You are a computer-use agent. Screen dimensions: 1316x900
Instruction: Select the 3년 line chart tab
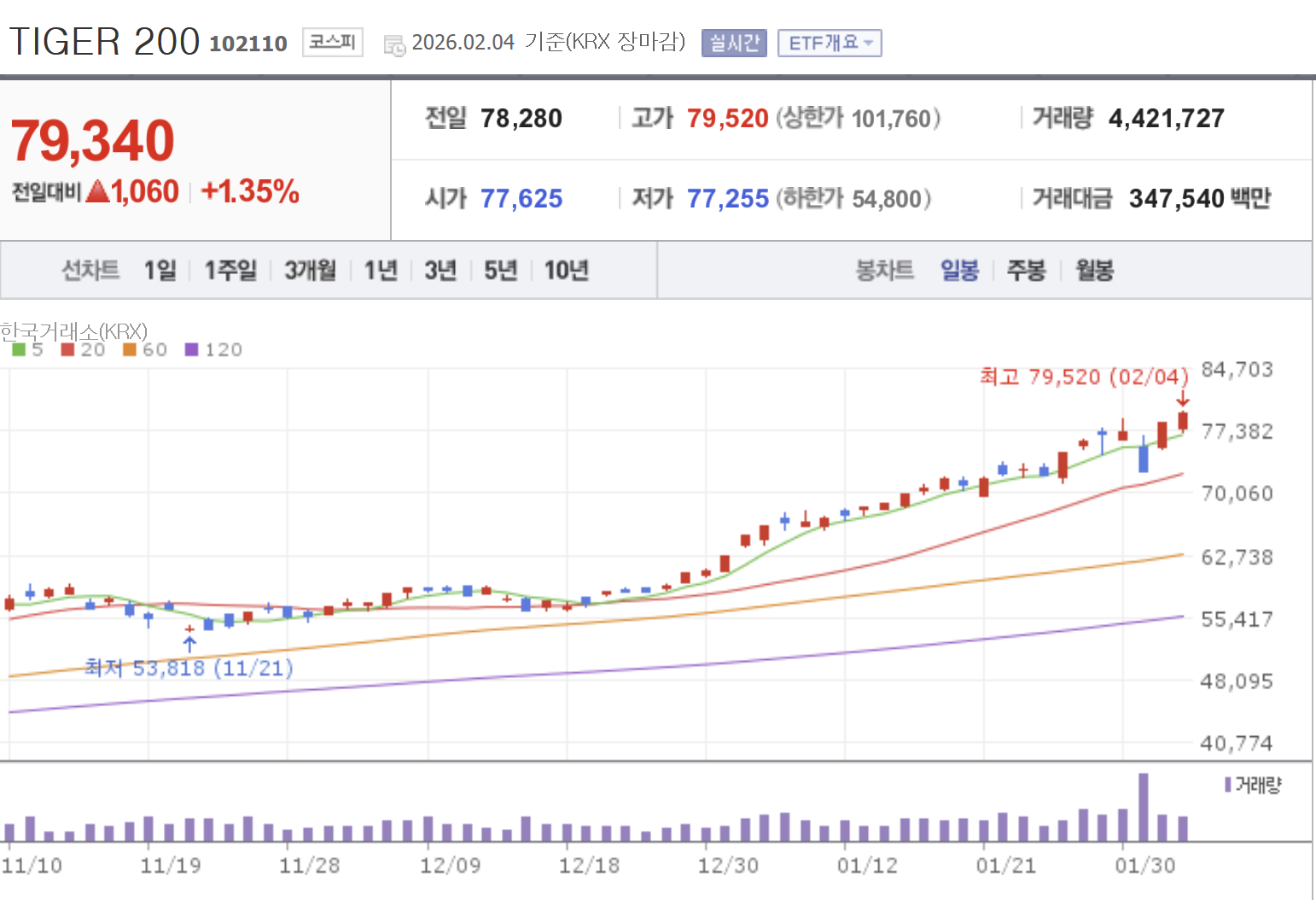[x=440, y=271]
